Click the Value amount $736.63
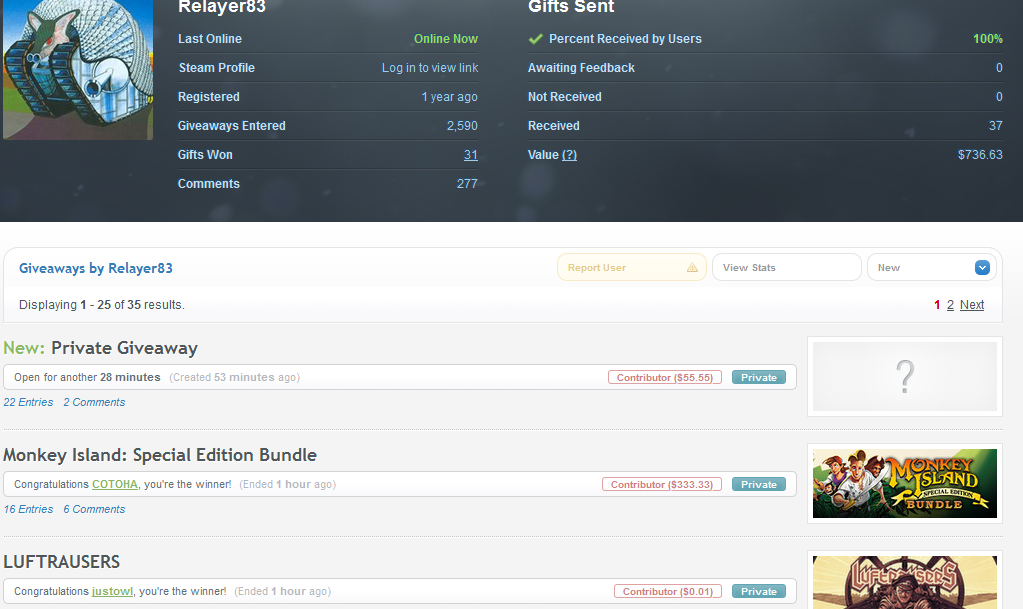Screen dimensions: 1023x609 [x=980, y=155]
